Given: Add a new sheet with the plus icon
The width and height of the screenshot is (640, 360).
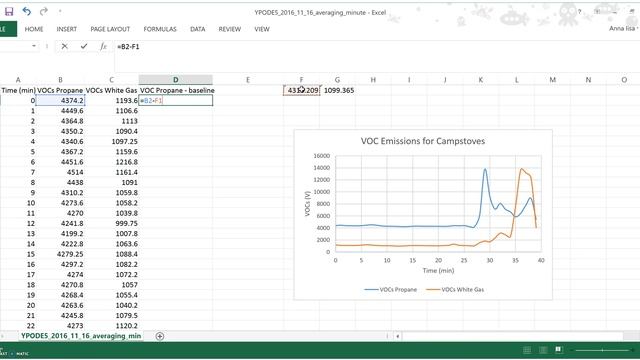Looking at the screenshot, I should point(160,336).
